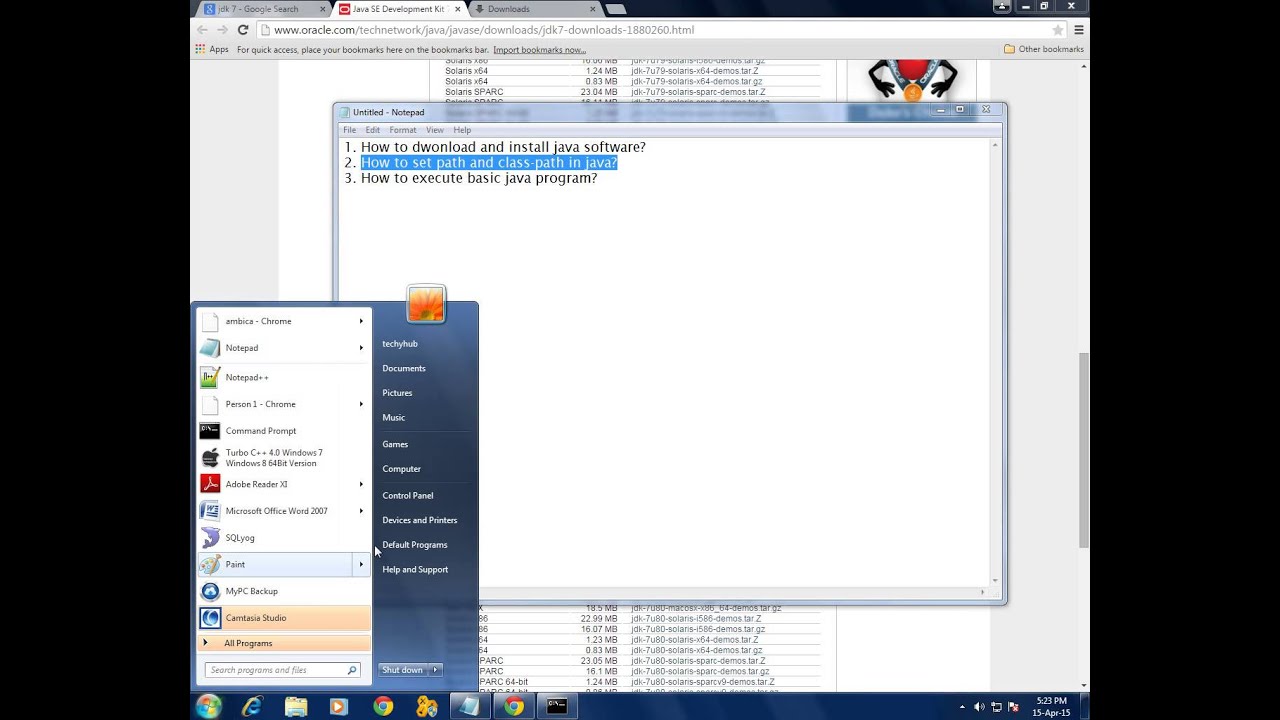Expand Notepad jump list arrow
Screen dimensions: 1280x720
point(361,348)
